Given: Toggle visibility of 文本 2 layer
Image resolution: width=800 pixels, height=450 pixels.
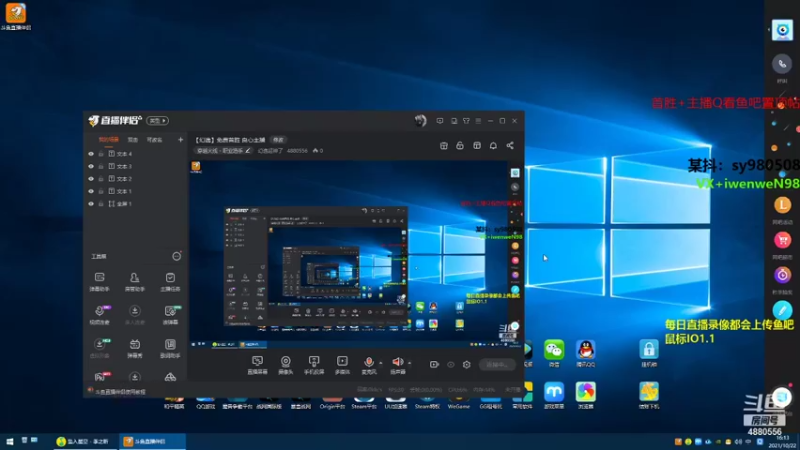Looking at the screenshot, I should (x=91, y=179).
